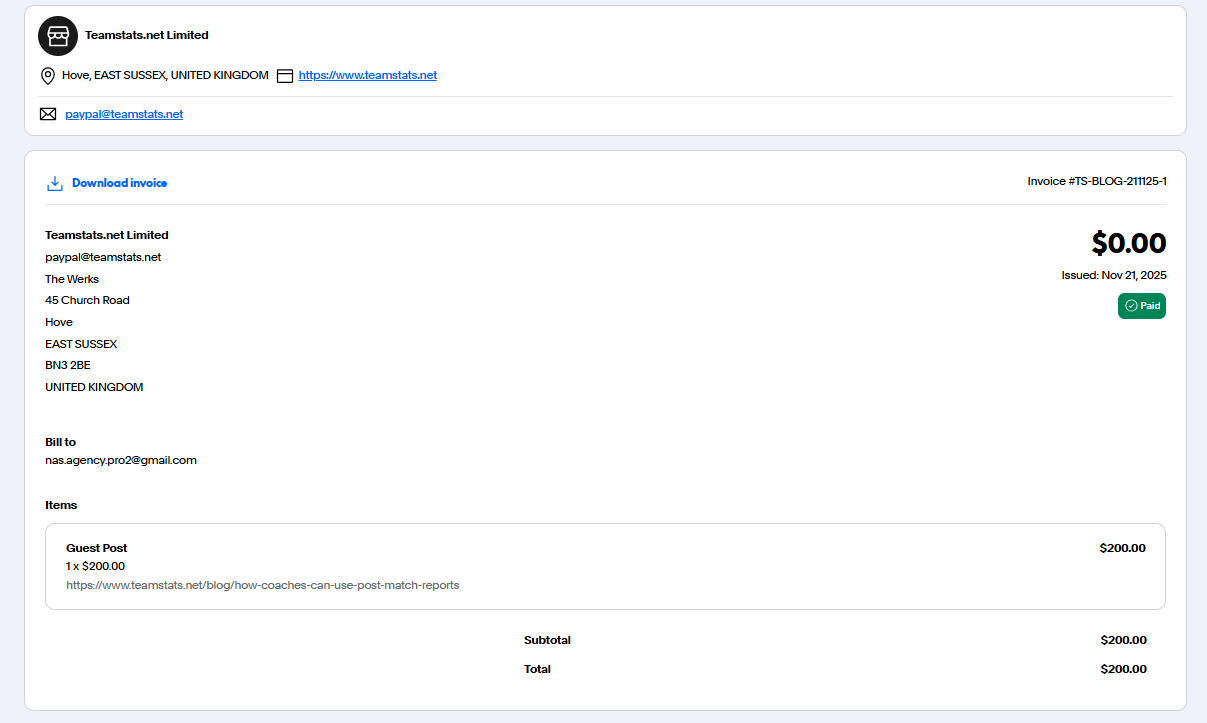Viewport: 1207px width, 723px height.
Task: Click the website browser icon
Action: [285, 76]
